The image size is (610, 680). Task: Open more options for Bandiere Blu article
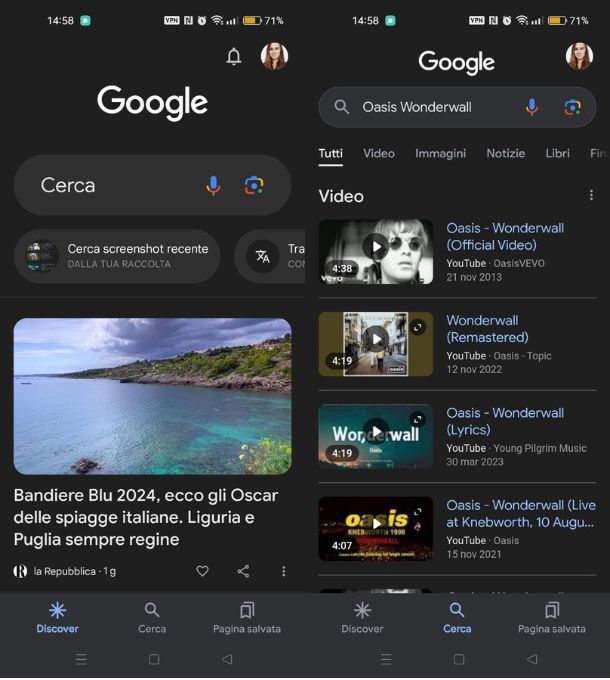coord(284,571)
